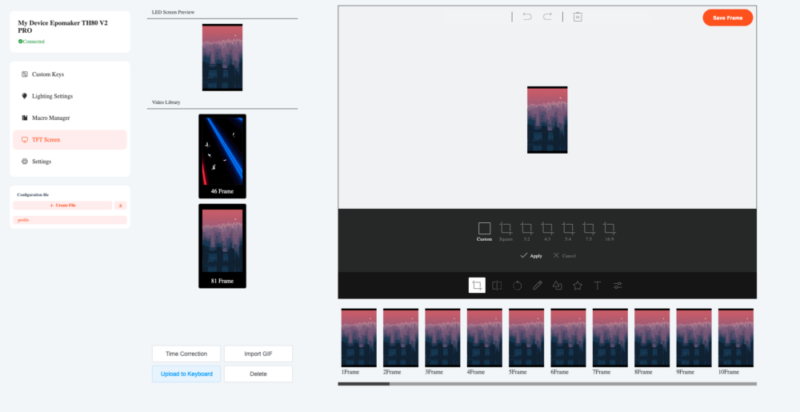The image size is (800, 412).
Task: Open the Filter adjustments tool
Action: (618, 285)
